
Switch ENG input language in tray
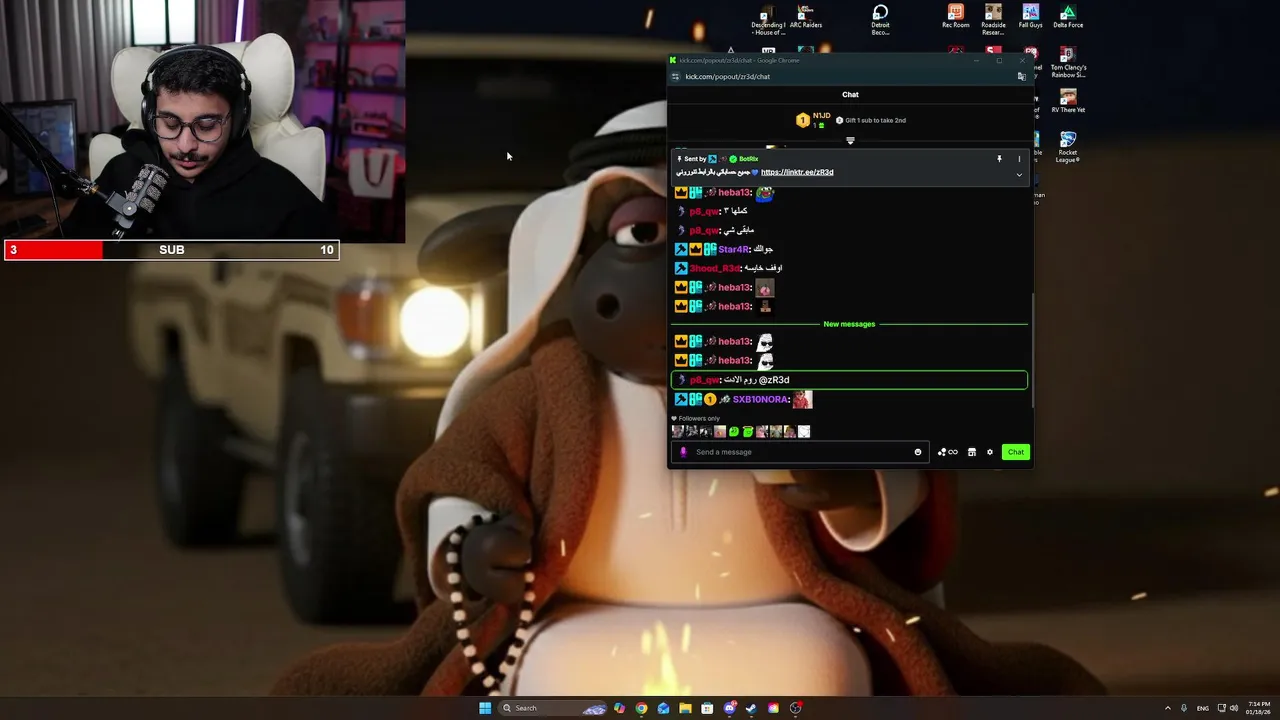(1202, 708)
